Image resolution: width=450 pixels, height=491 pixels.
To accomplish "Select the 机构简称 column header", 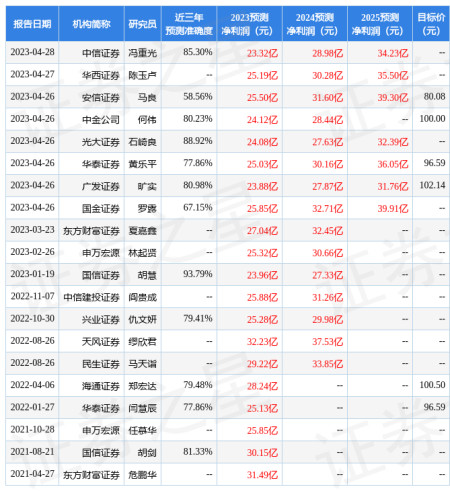I will pos(91,24).
